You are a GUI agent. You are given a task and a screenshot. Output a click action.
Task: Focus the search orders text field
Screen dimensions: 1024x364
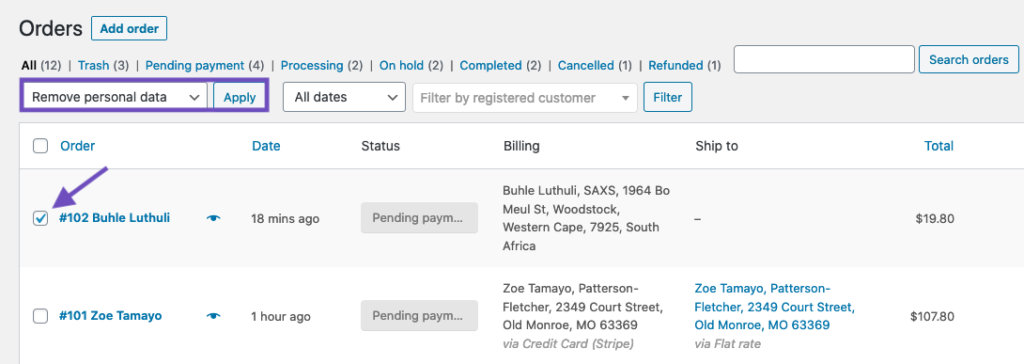pos(824,59)
